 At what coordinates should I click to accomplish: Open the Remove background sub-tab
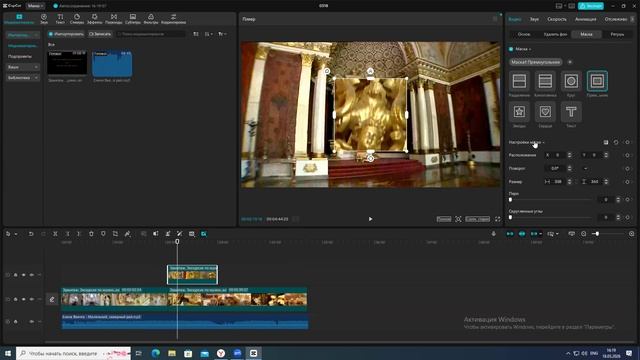(555, 34)
